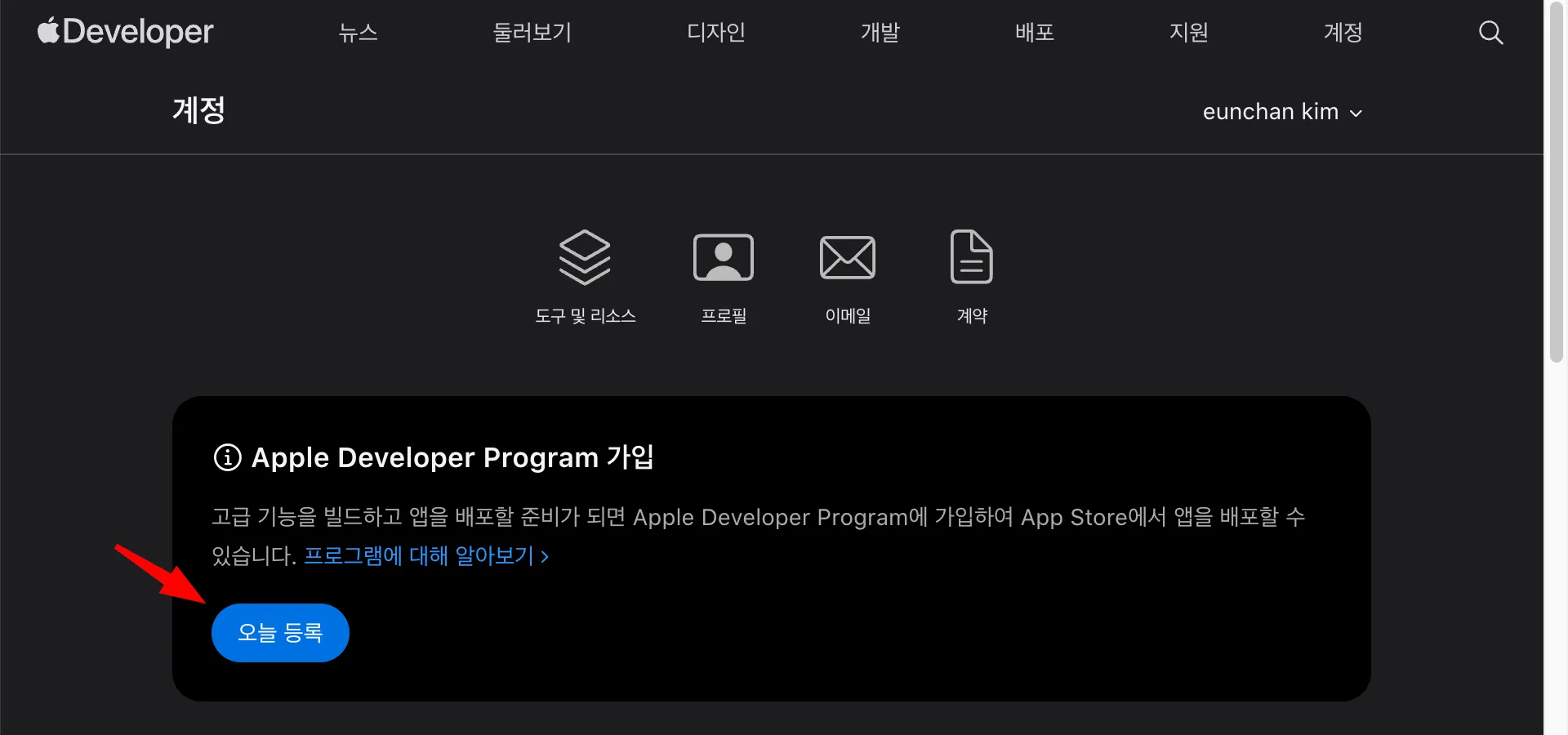Image resolution: width=1568 pixels, height=735 pixels.
Task: Open the 배포 menu item
Action: (x=1035, y=33)
